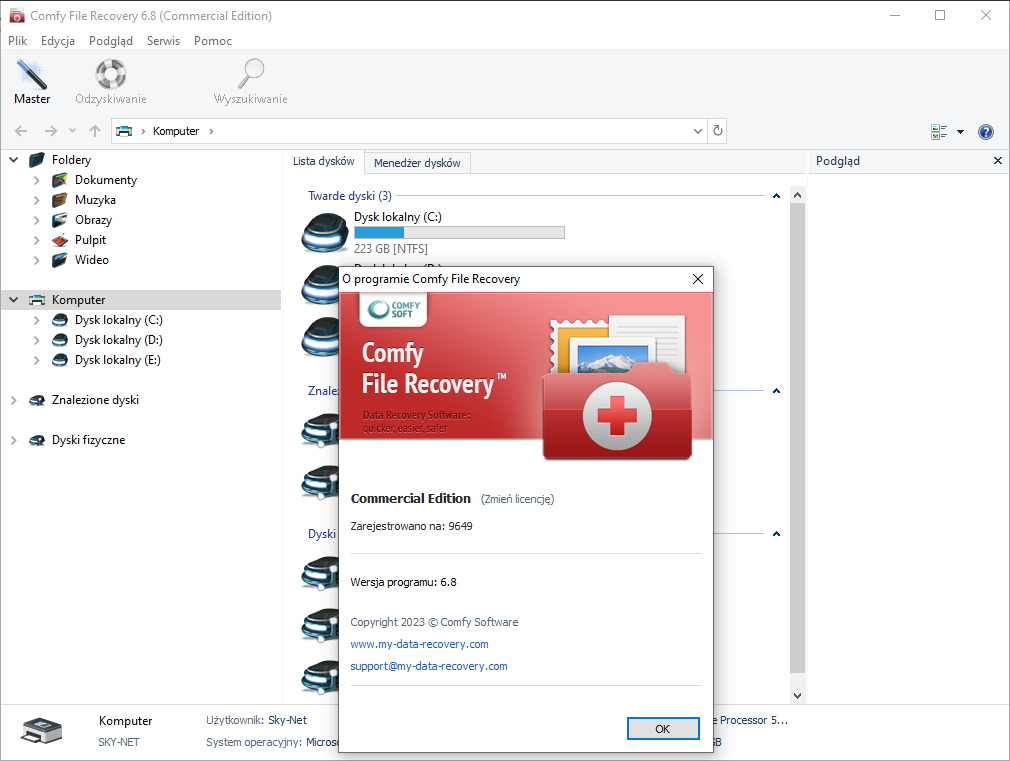Image resolution: width=1010 pixels, height=761 pixels.
Task: Collapse the Komputer tree node
Action: 14,300
